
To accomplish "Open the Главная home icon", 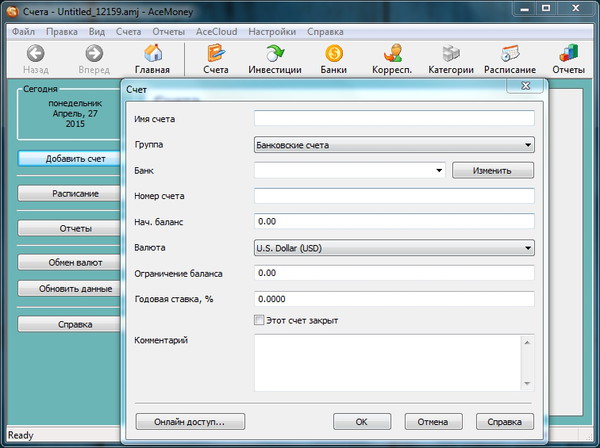I will coord(153,53).
